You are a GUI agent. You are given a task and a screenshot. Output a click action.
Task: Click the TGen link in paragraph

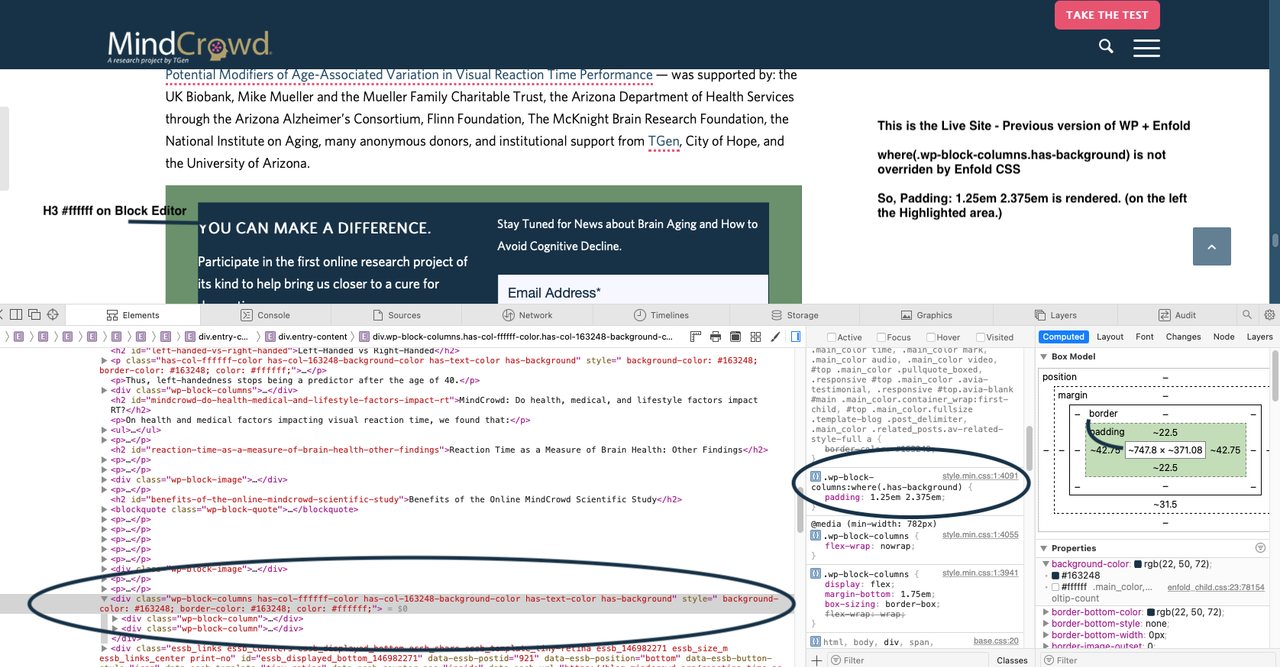pyautogui.click(x=664, y=141)
